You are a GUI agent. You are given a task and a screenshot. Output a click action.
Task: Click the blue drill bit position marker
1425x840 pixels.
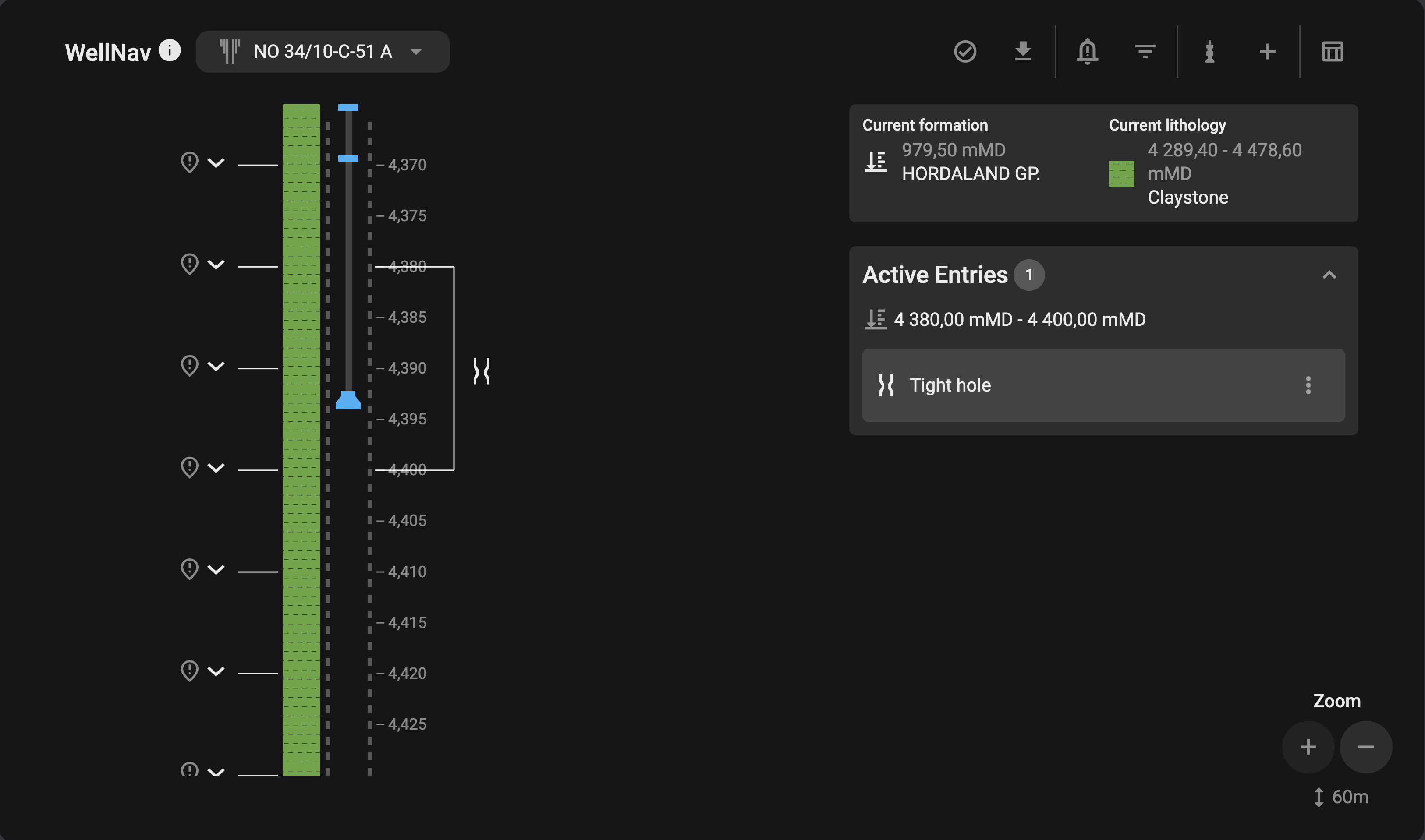[348, 400]
